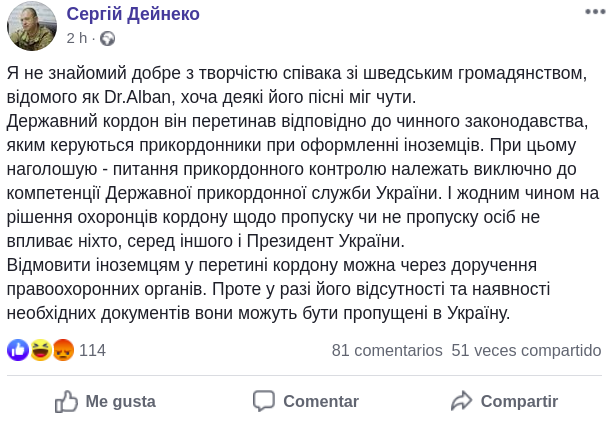Click the Angry red reaction emoji
This screenshot has width=610, height=422.
coord(64,350)
